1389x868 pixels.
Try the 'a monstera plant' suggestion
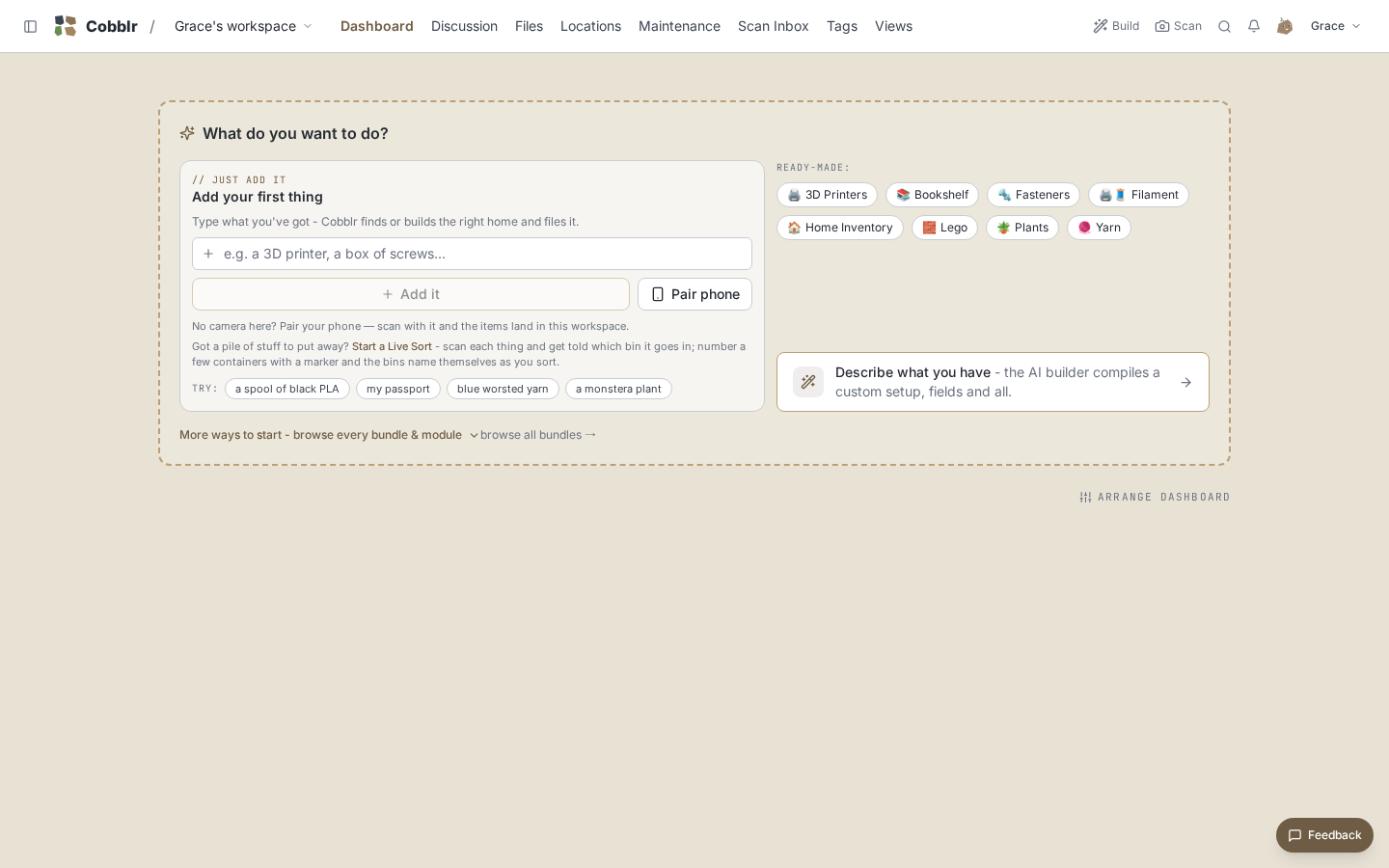[x=618, y=389]
